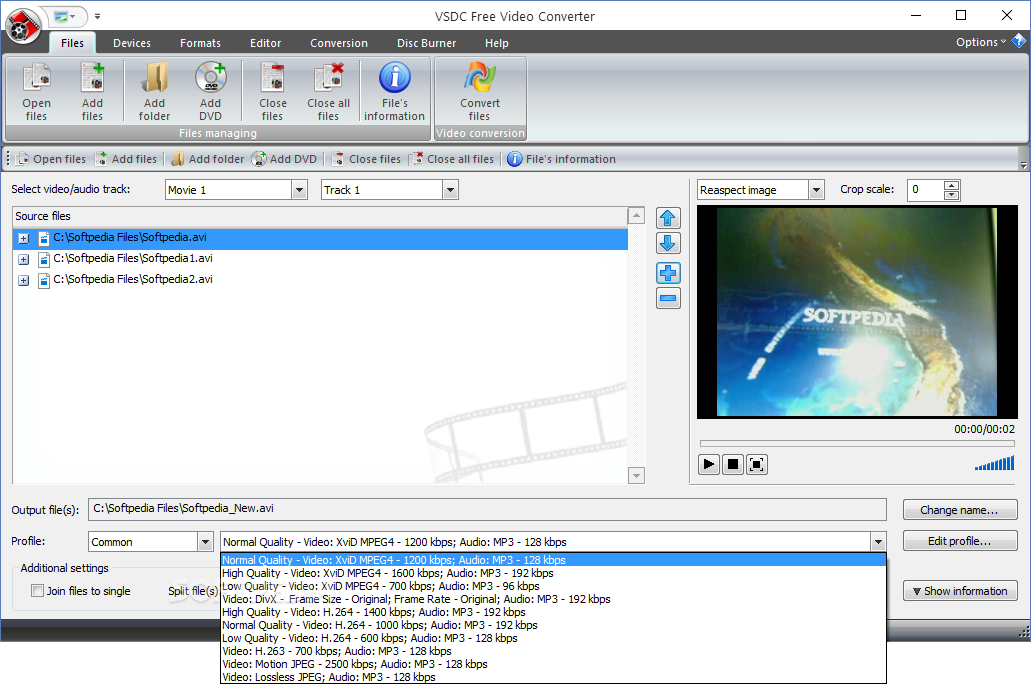Viewport: 1031px width, 684px height.
Task: Switch to the Disc Burner tab
Action: coord(426,43)
